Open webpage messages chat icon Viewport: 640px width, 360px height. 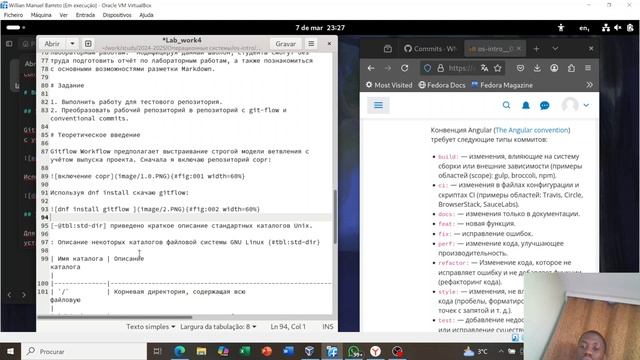point(544,106)
